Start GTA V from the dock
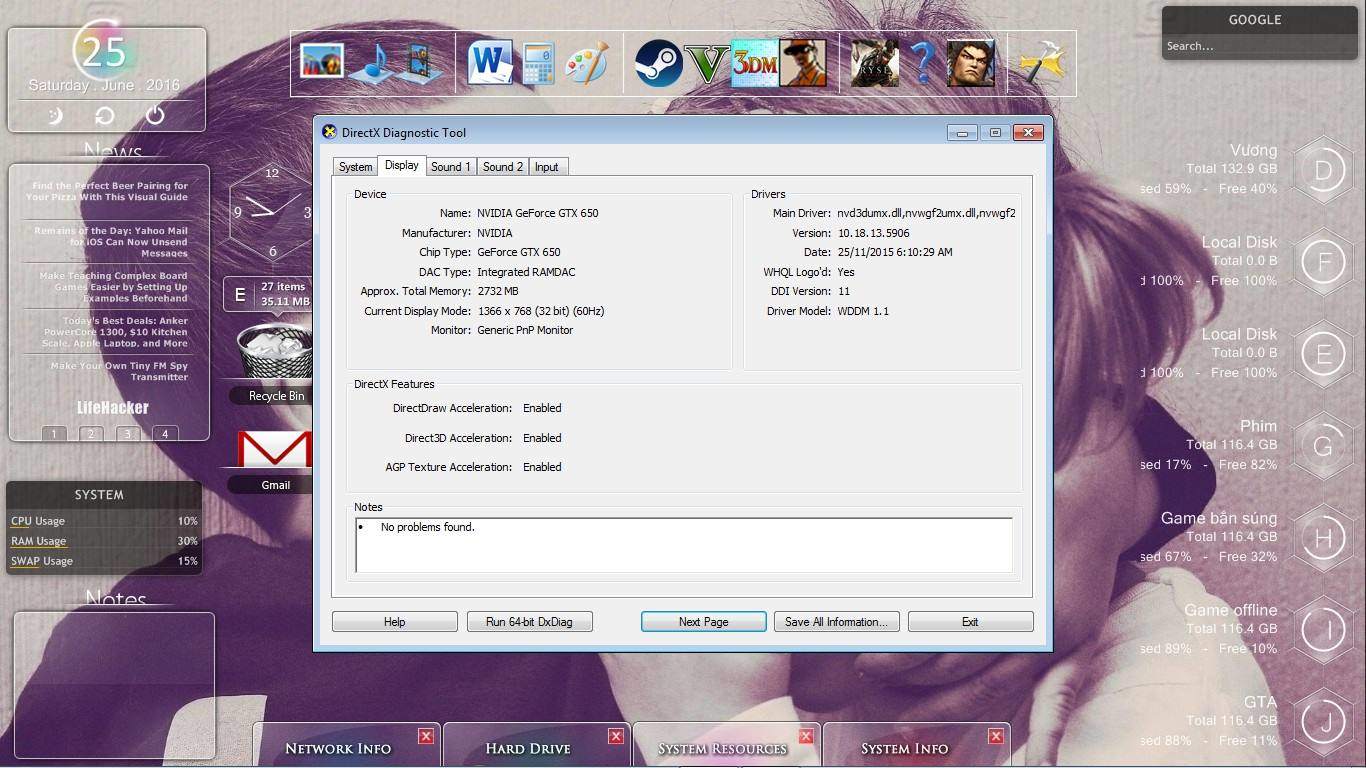The image size is (1366, 768). 707,63
